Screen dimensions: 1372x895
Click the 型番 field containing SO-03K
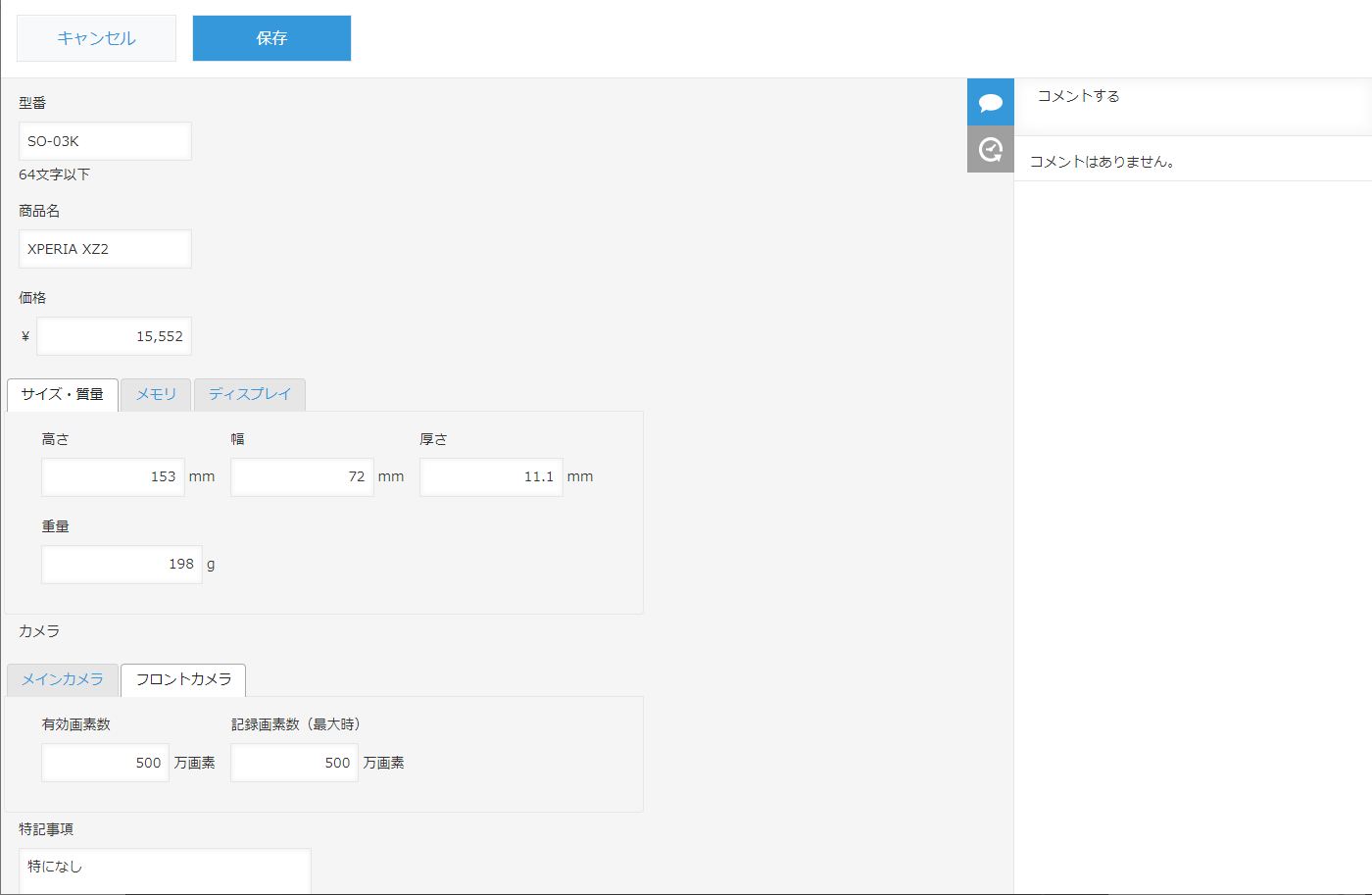(x=105, y=141)
